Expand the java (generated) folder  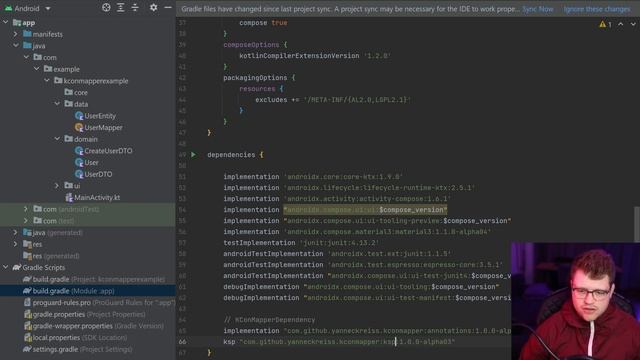16,233
